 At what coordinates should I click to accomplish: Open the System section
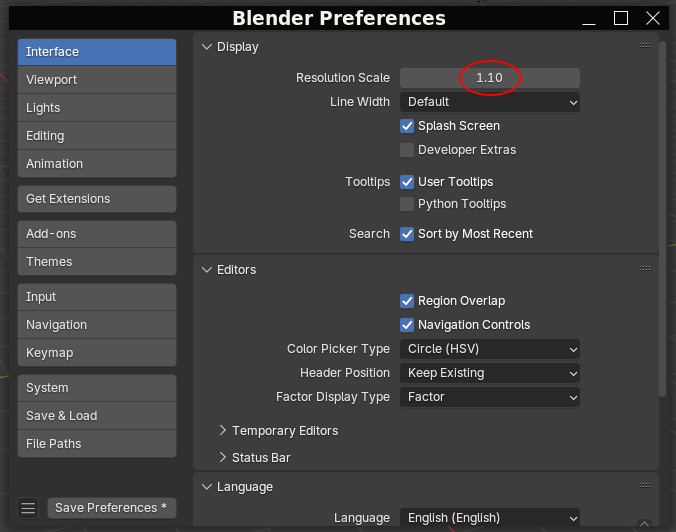97,388
